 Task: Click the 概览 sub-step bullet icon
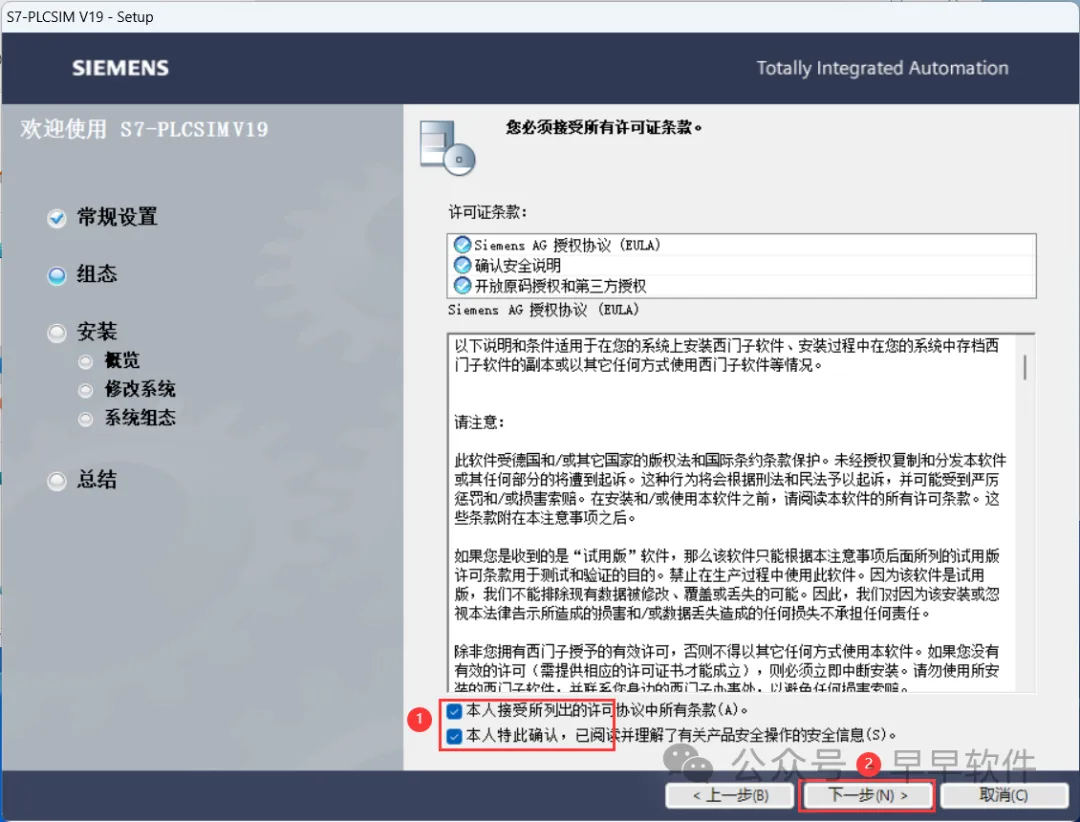85,361
